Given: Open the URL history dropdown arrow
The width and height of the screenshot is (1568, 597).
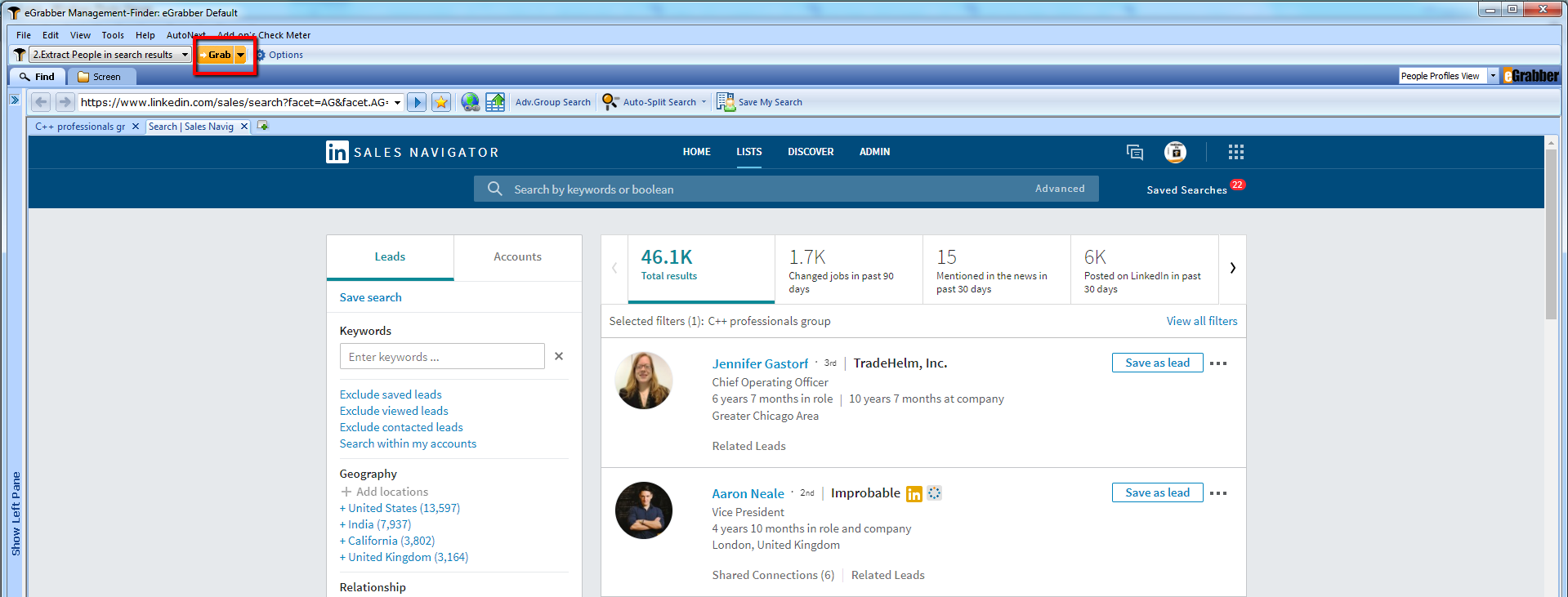Looking at the screenshot, I should [398, 102].
